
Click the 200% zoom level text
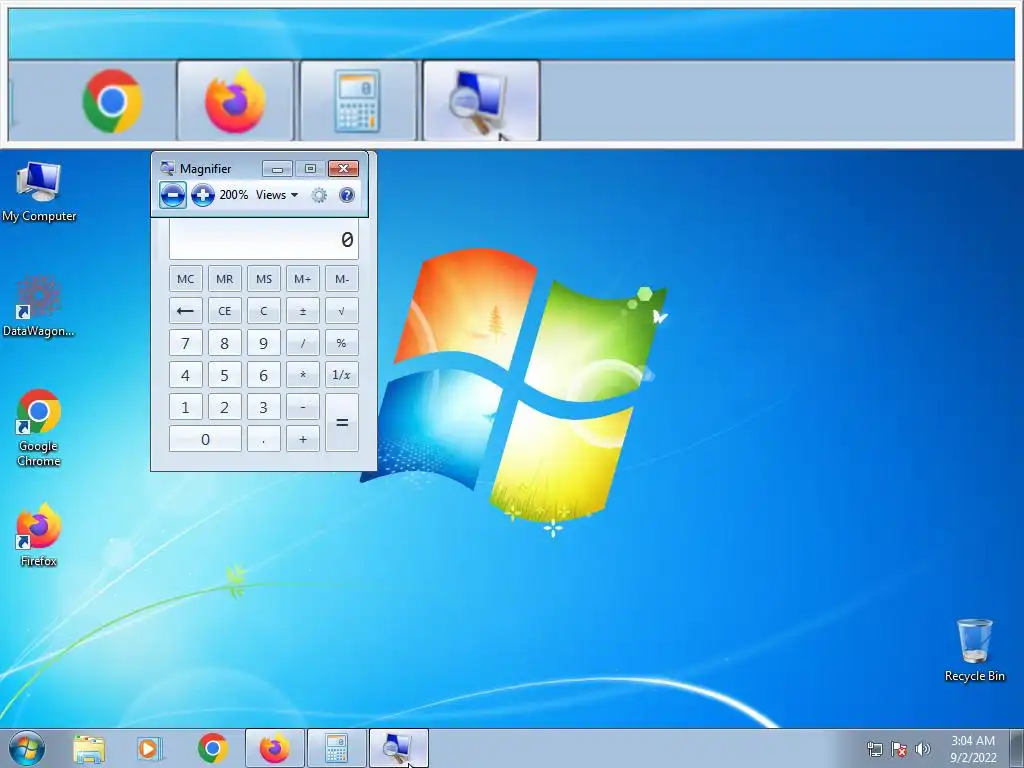(234, 195)
